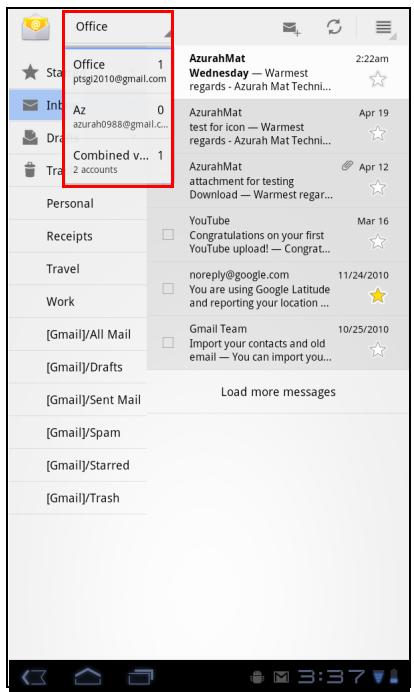Star the 'attachment for testing' email

[378, 188]
